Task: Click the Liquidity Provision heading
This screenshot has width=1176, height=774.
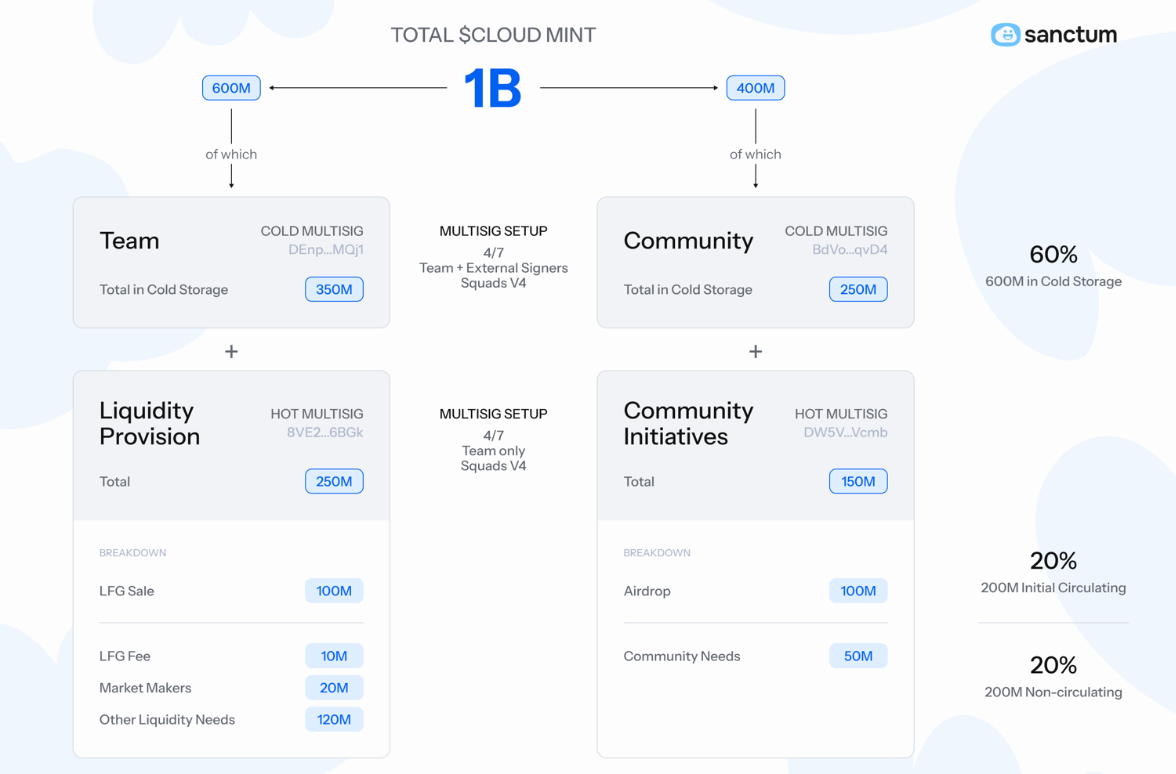Action: (x=149, y=424)
